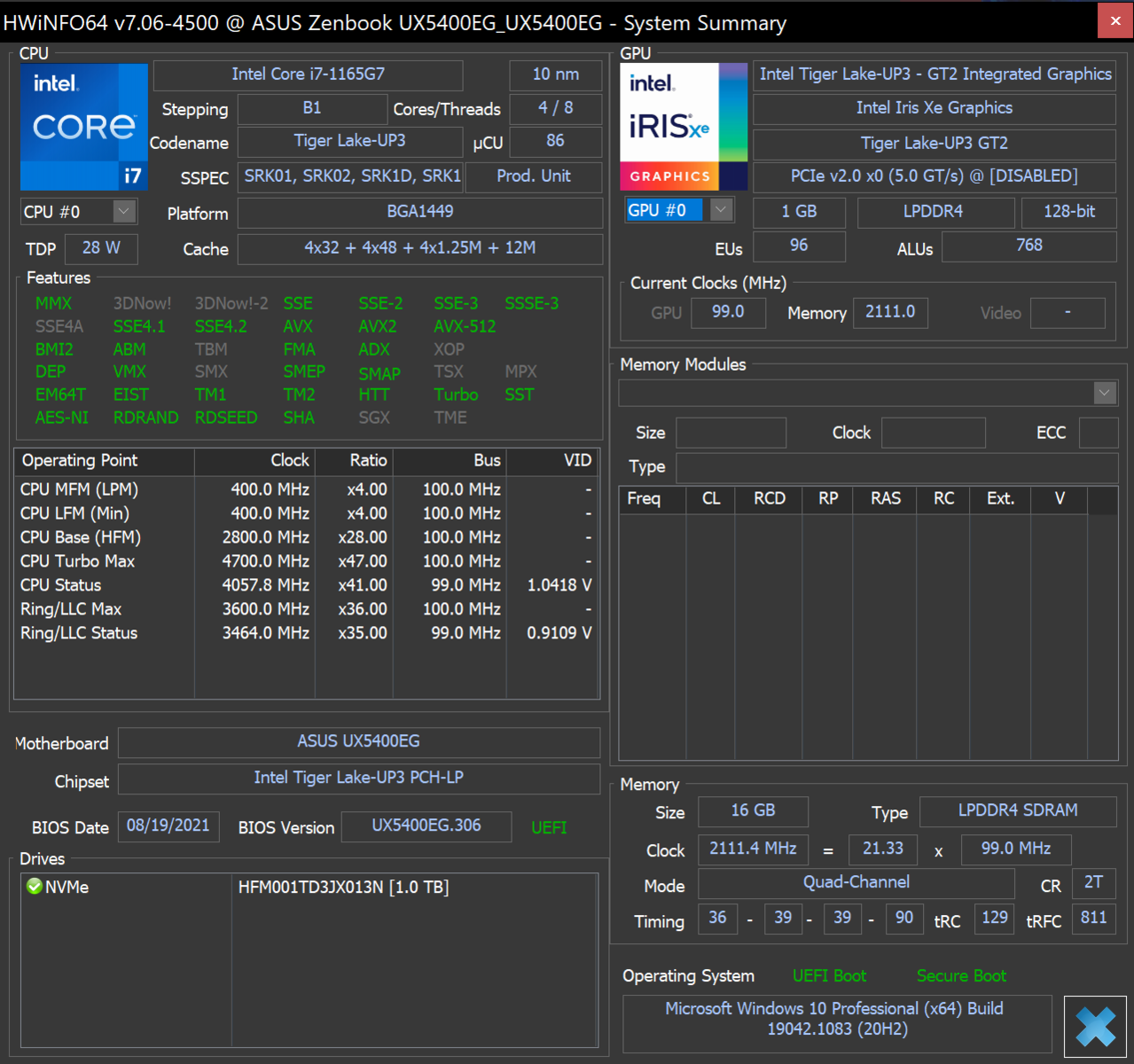Click the RCD timing column header
Screen dimensions: 1134x1064
(769, 499)
